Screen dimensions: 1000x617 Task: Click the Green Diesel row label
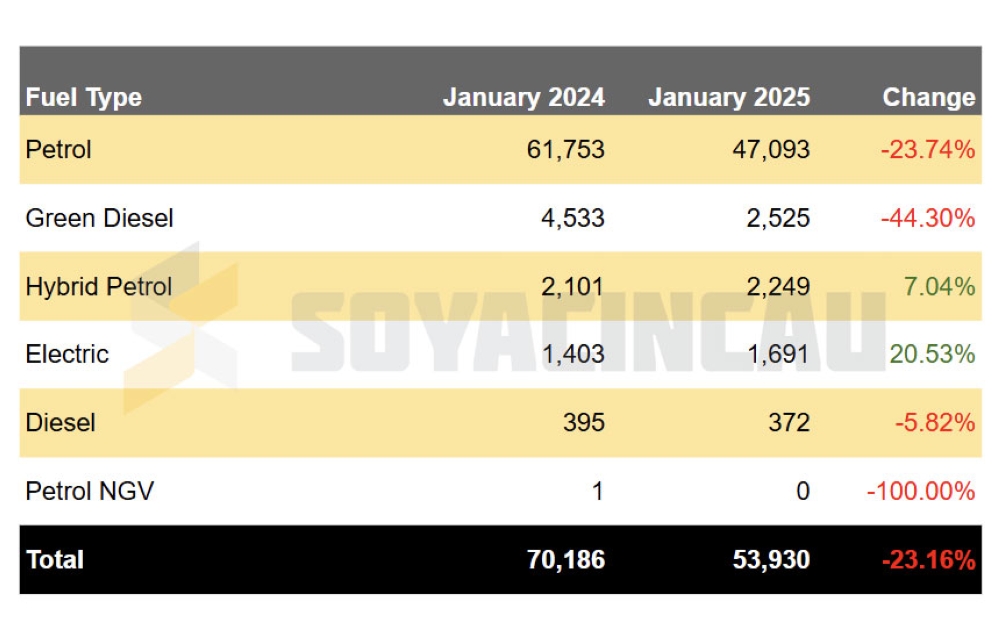point(99,218)
